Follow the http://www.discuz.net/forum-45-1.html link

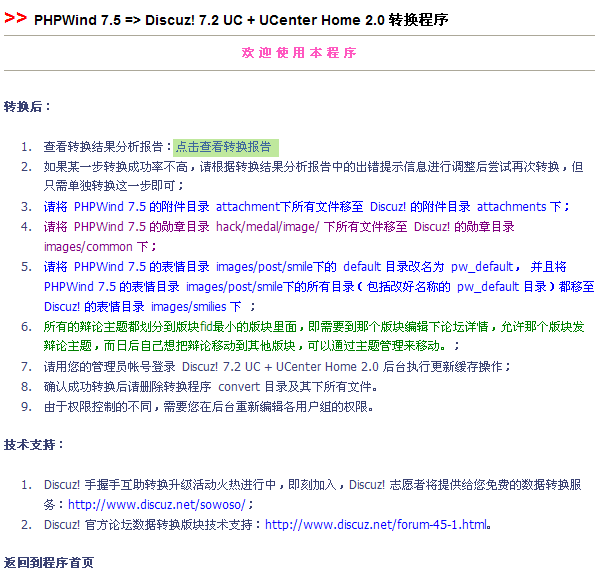(x=376, y=524)
